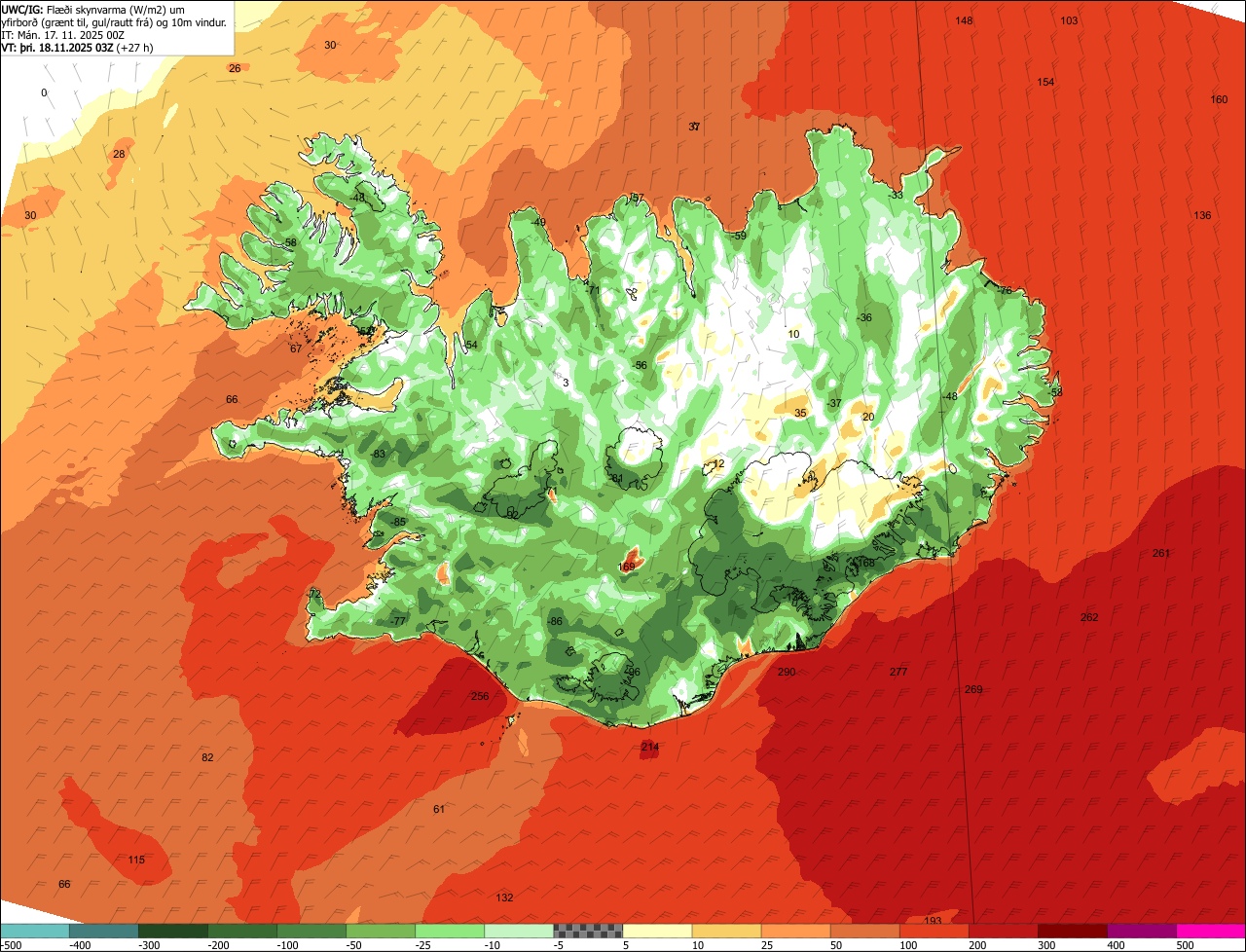Click the 'VT: þri. 18.11.2025 03Z (+27 h)' line
This screenshot has width=1246, height=952.
[x=77, y=47]
